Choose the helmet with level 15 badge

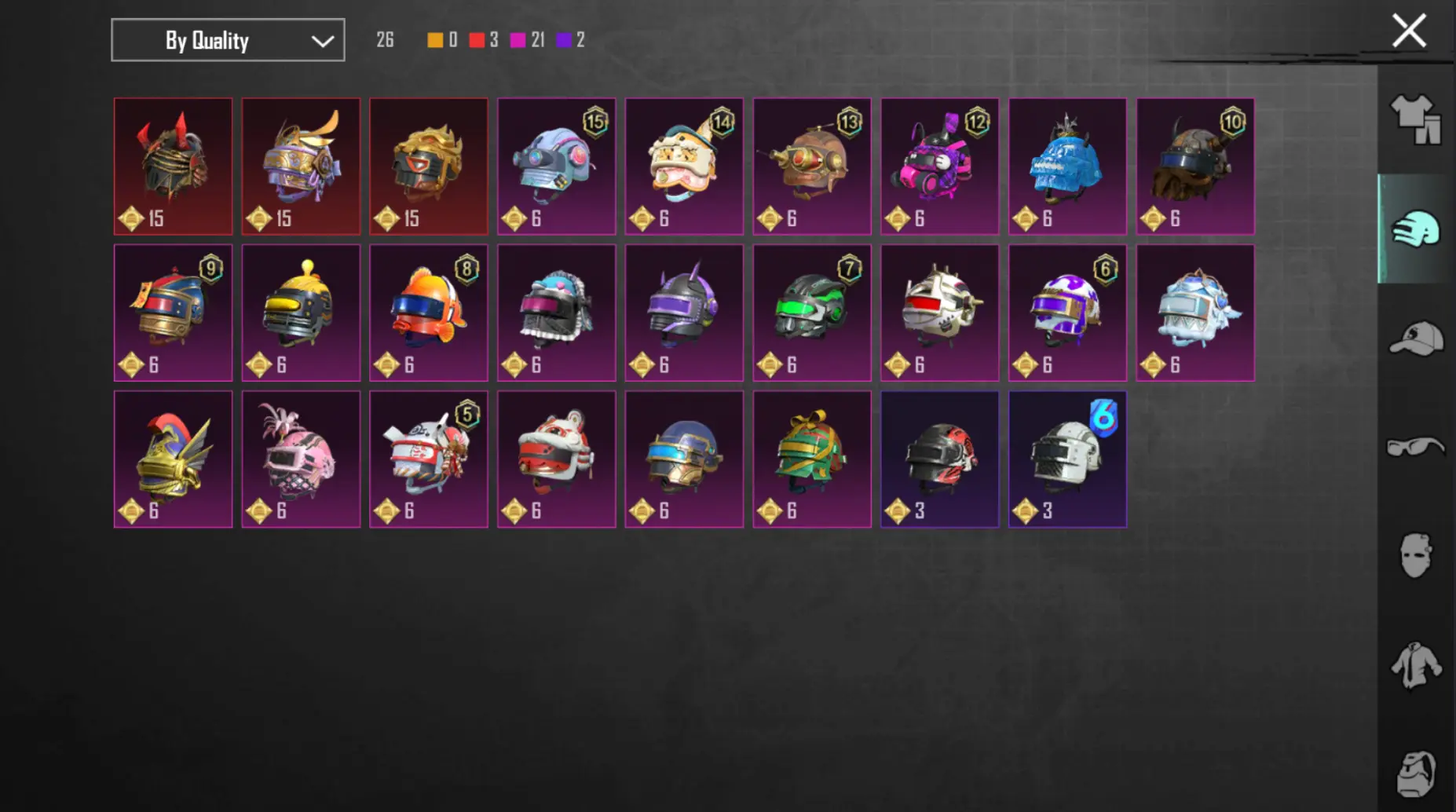(x=556, y=166)
